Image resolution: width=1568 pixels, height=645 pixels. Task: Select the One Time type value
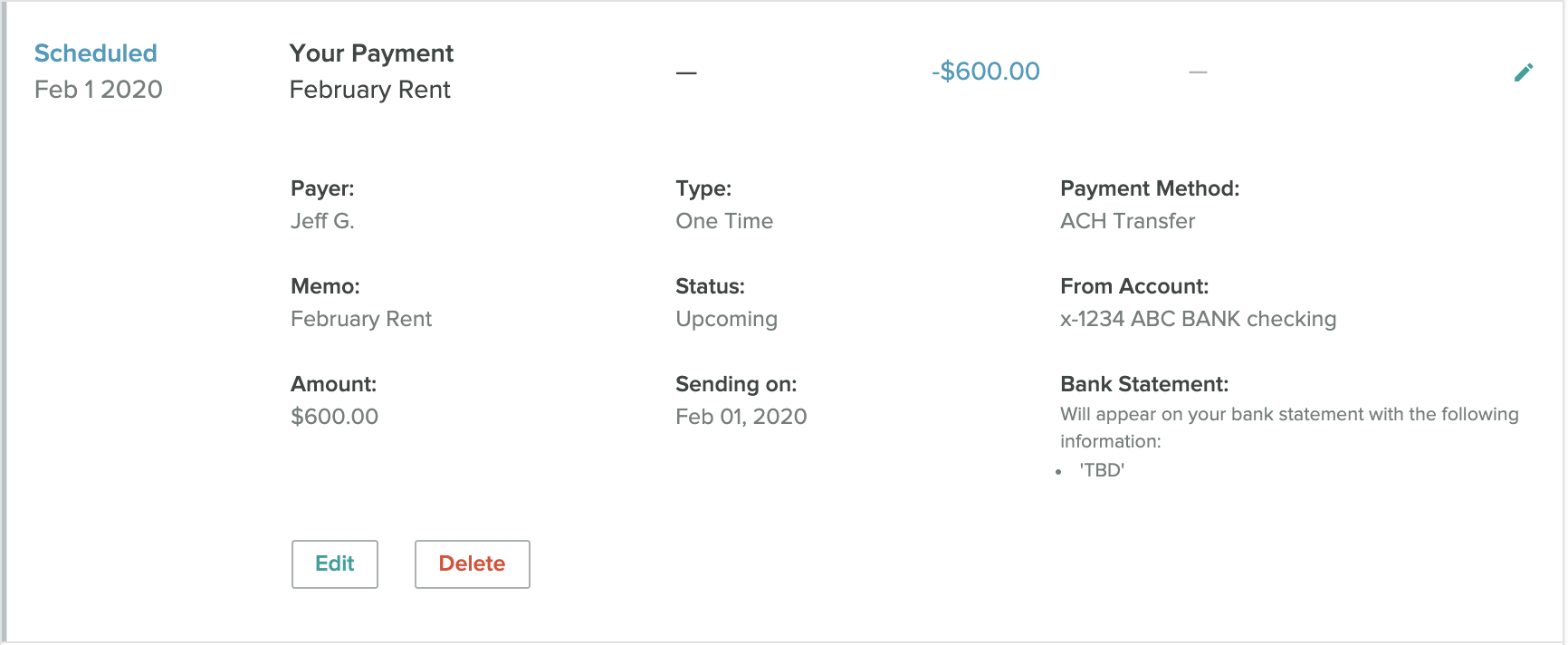click(724, 221)
